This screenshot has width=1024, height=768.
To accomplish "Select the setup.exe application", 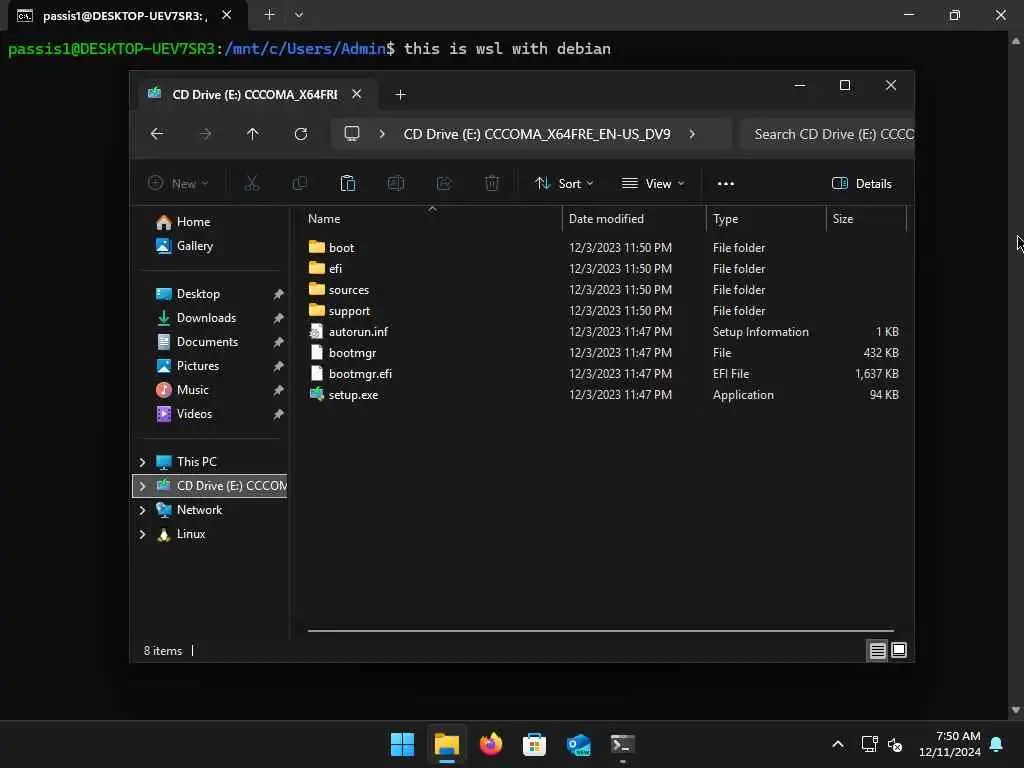I will click(353, 394).
